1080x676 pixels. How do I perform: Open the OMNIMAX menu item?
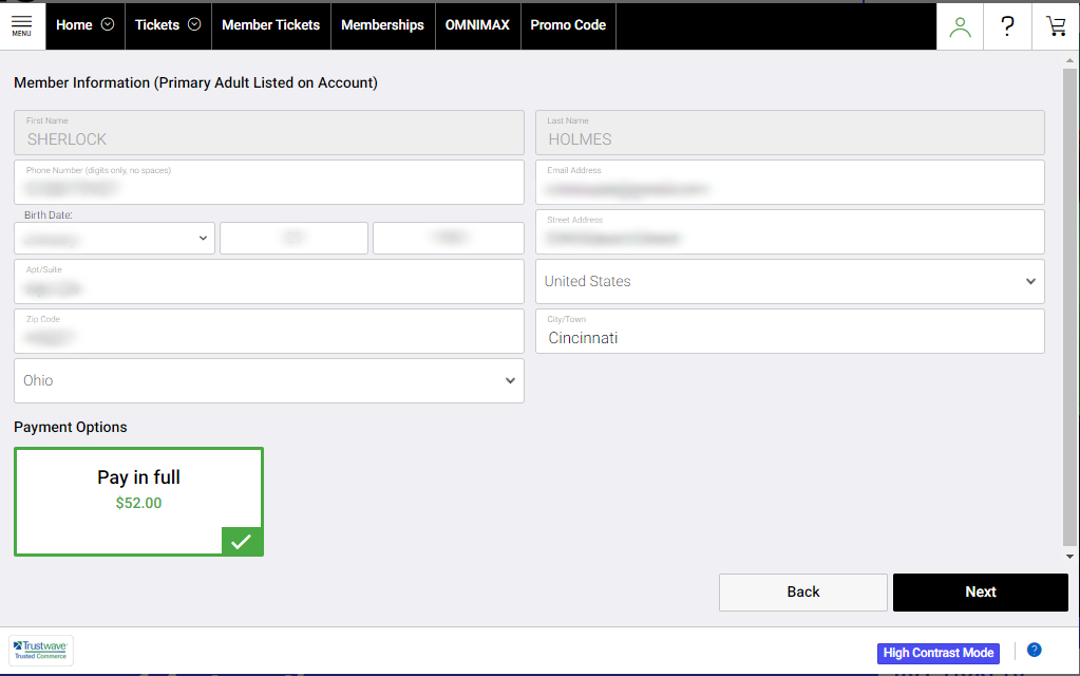click(x=477, y=25)
